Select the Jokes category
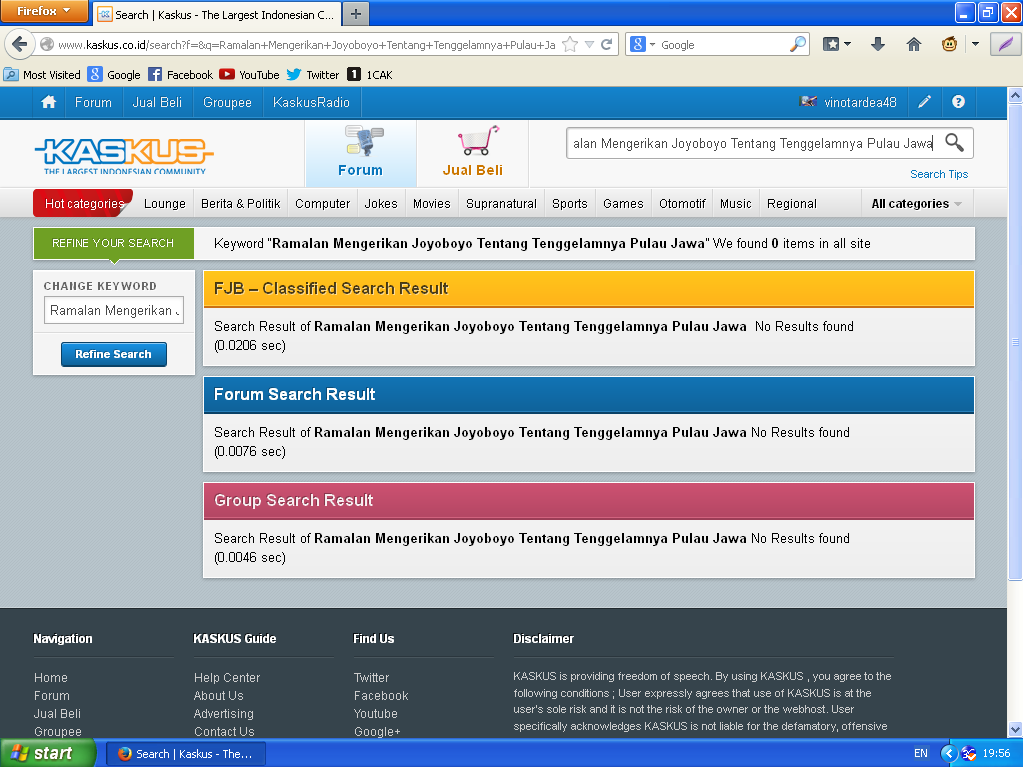The width and height of the screenshot is (1023, 767). tap(381, 203)
